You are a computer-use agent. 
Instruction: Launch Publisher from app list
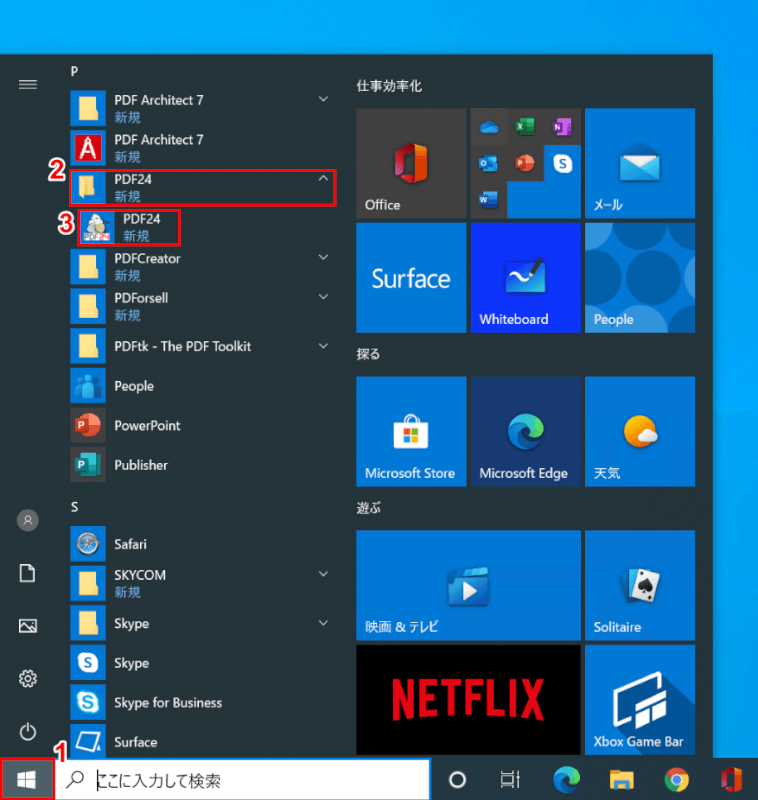(203, 465)
